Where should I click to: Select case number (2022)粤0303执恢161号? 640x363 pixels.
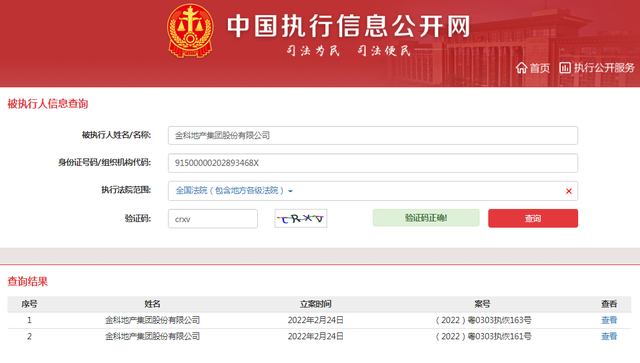coord(483,336)
